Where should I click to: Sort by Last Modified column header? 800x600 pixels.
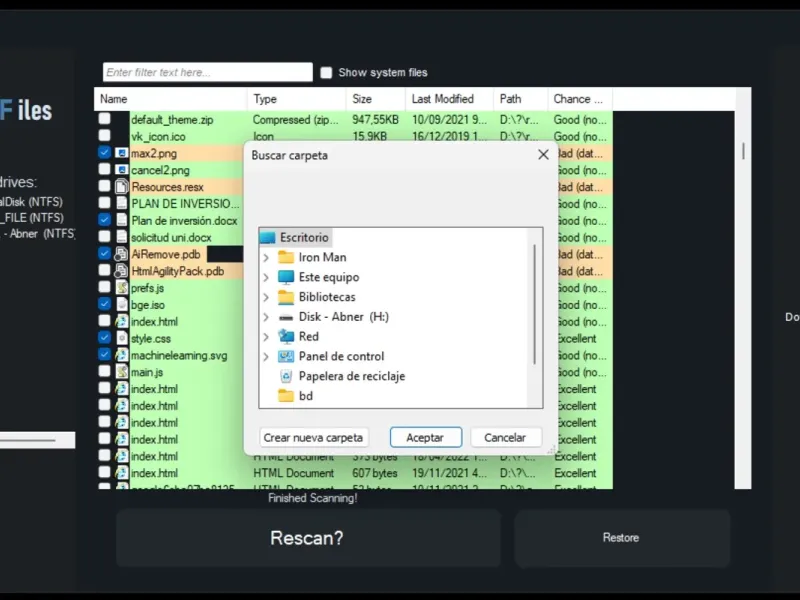pyautogui.click(x=449, y=99)
